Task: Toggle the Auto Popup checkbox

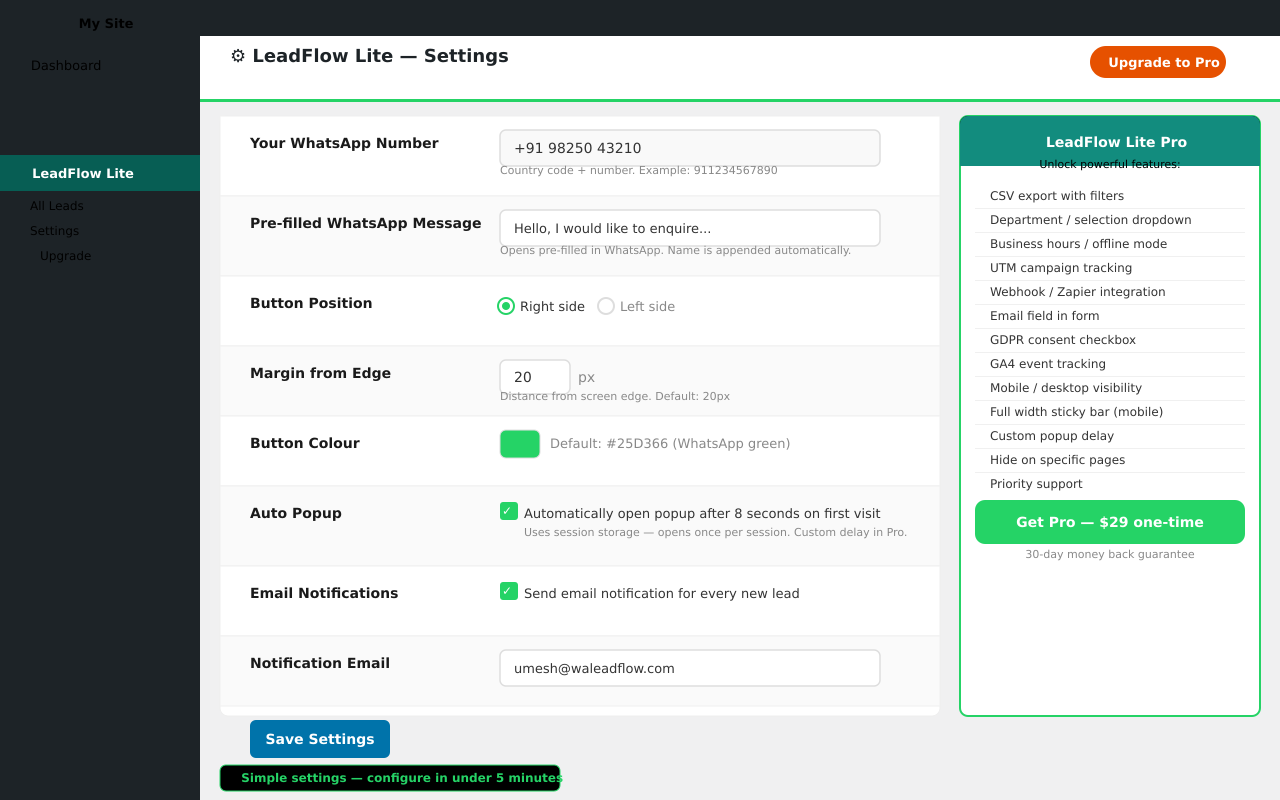Action: click(x=509, y=511)
